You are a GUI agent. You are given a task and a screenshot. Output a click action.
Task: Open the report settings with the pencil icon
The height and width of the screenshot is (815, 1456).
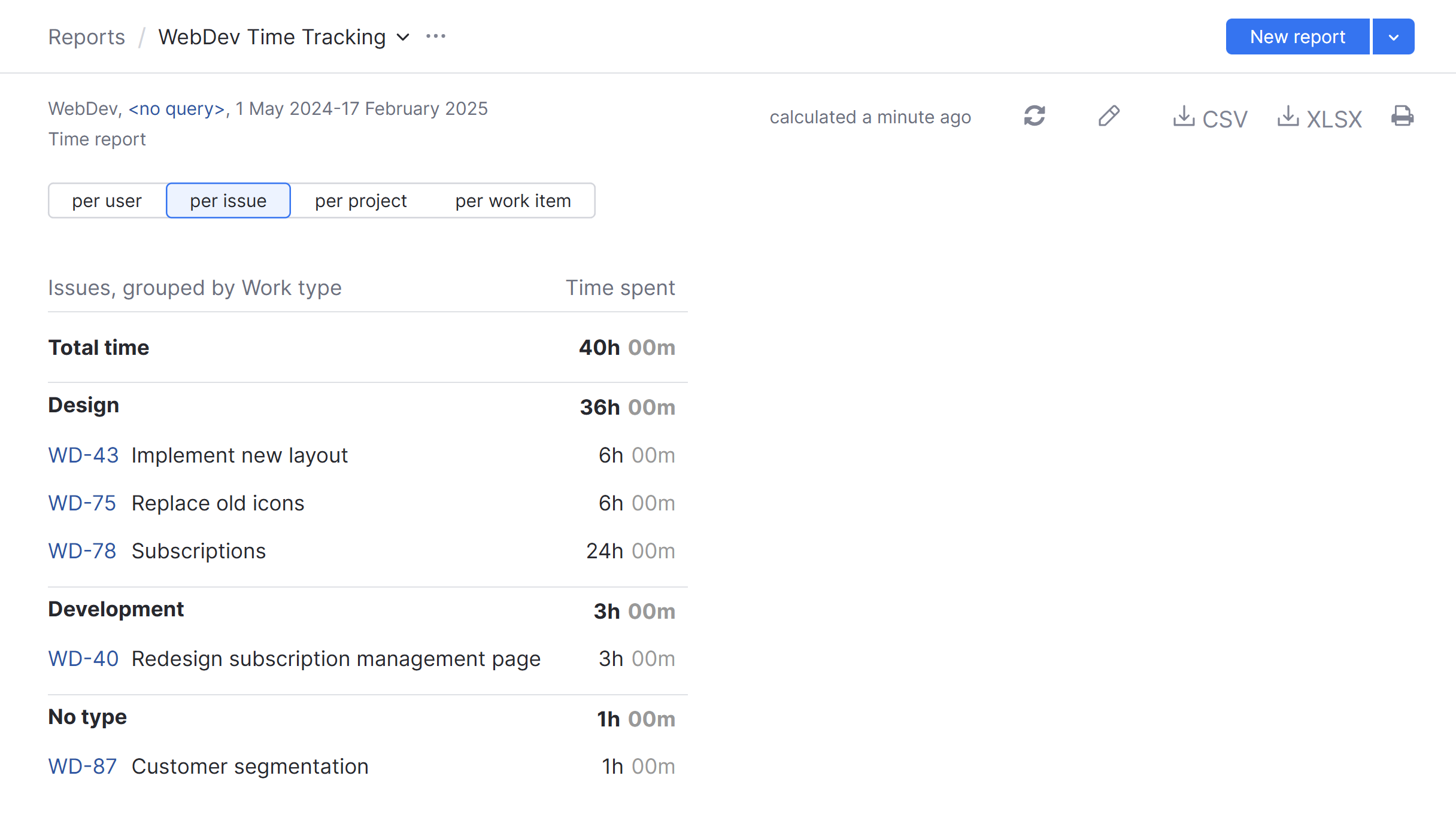(x=1109, y=117)
